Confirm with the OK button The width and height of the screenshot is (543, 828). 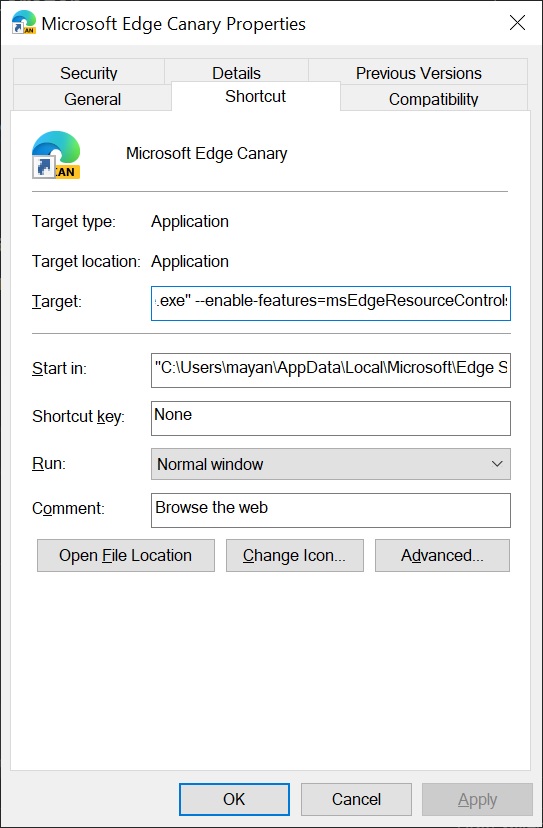[x=234, y=799]
